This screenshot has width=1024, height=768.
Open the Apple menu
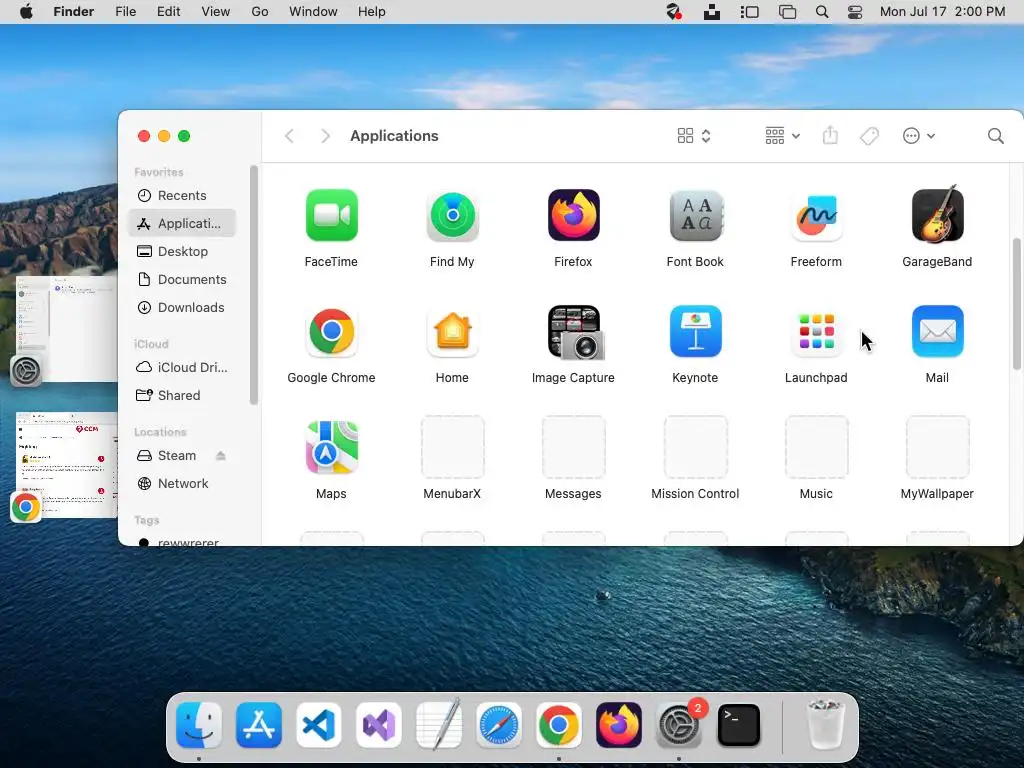point(26,12)
